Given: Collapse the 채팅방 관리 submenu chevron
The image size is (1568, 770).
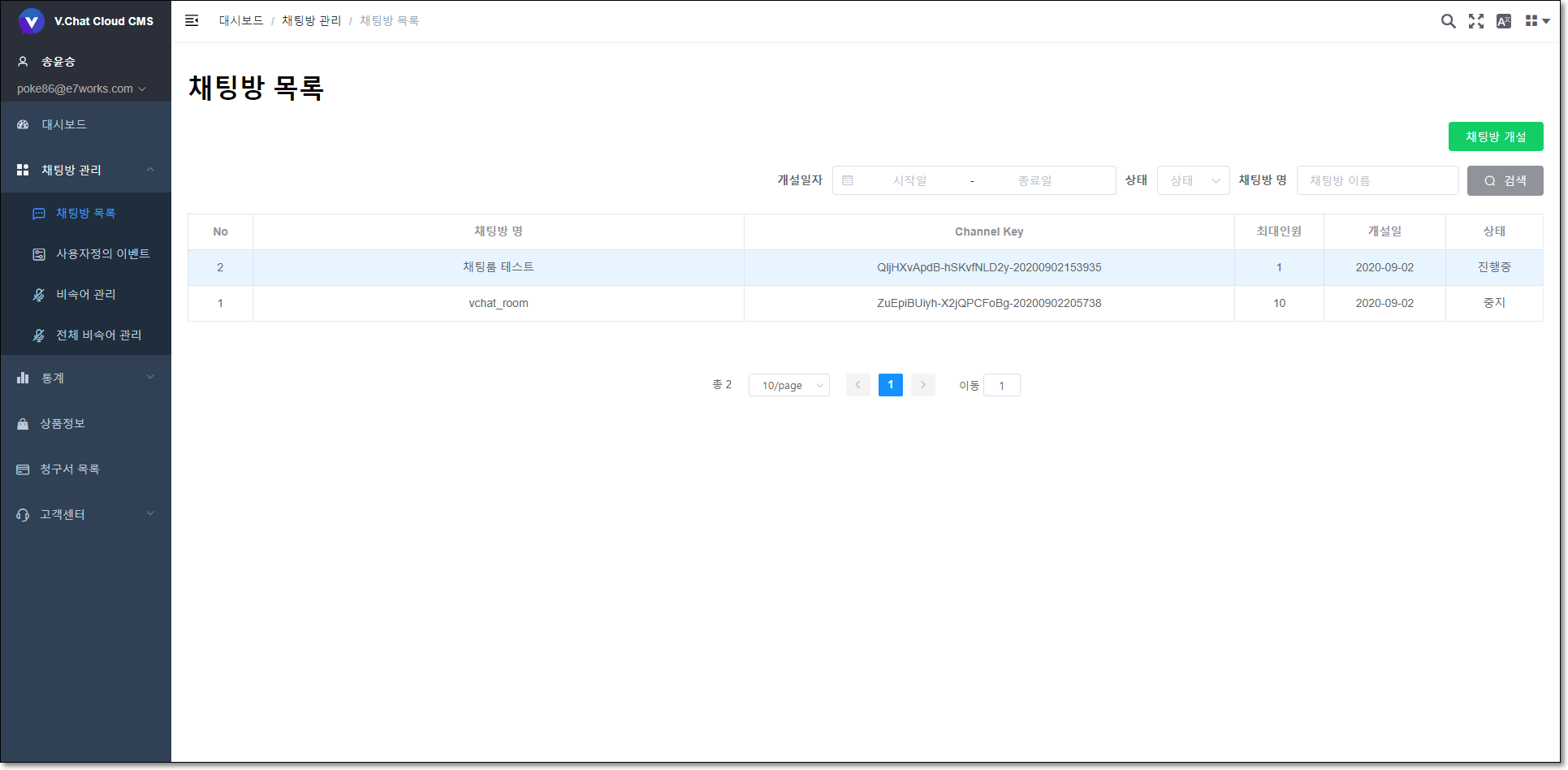Looking at the screenshot, I should point(150,169).
